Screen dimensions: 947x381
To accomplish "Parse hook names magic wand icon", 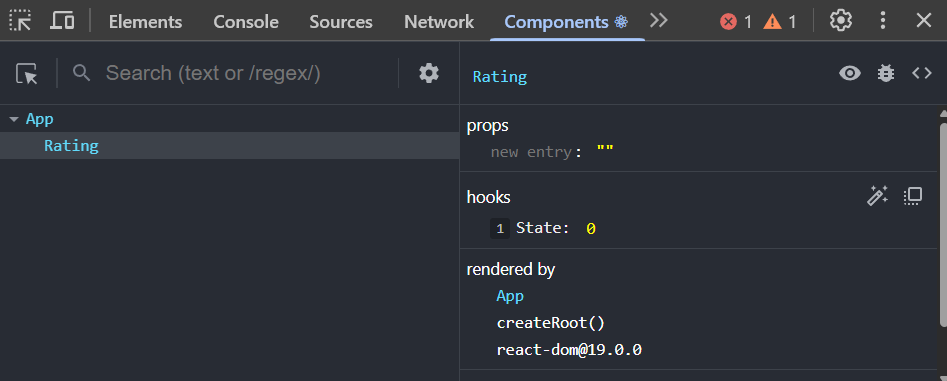I will click(x=877, y=196).
